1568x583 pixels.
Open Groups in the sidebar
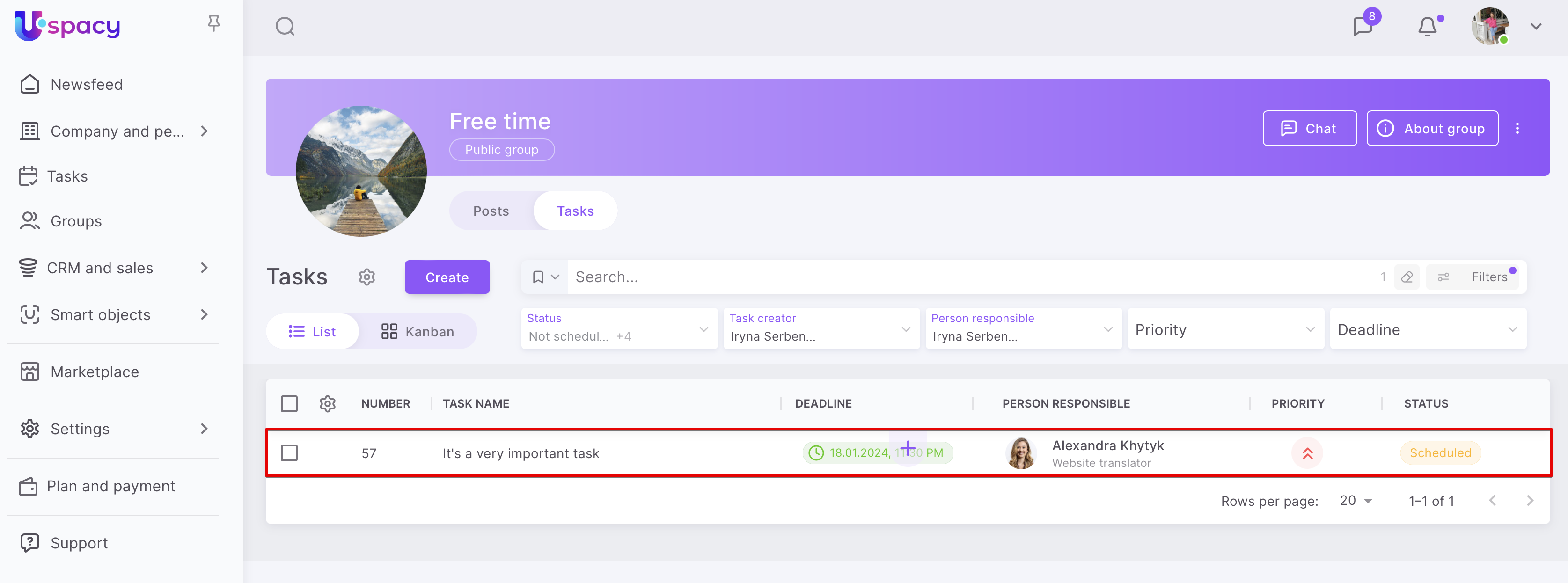coord(75,221)
